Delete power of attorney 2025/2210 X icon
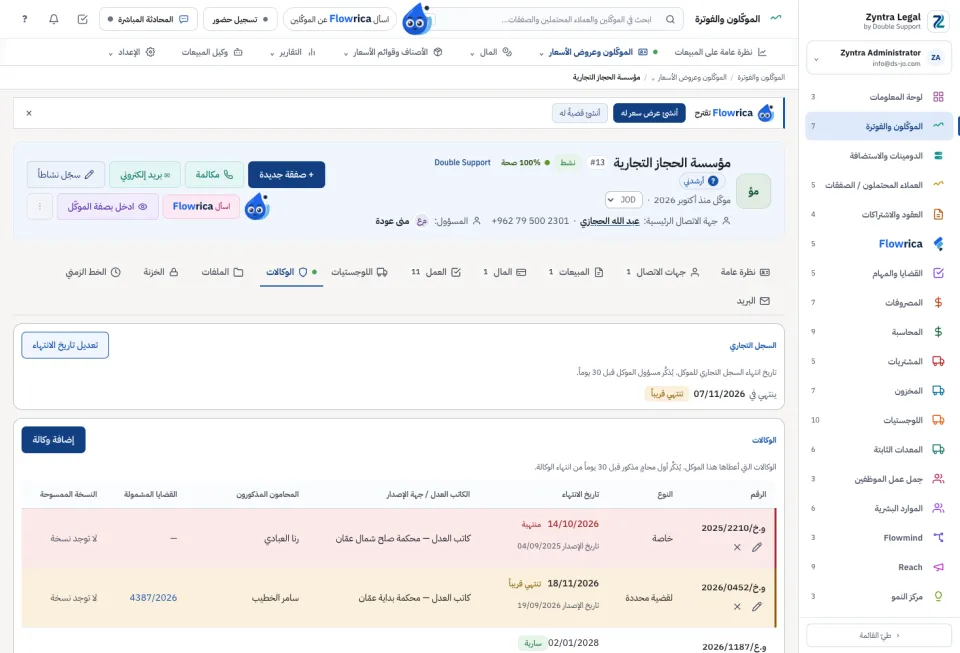The height and width of the screenshot is (653, 960). pyautogui.click(x=737, y=547)
